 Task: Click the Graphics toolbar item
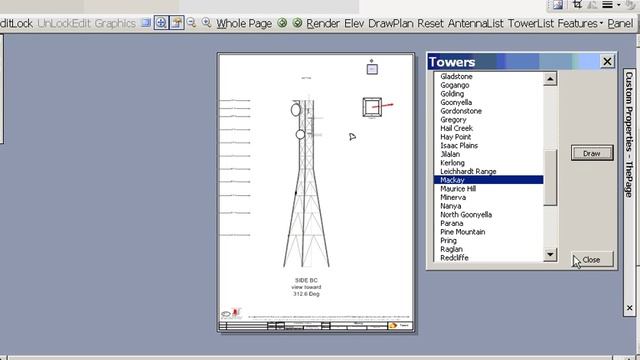click(115, 23)
